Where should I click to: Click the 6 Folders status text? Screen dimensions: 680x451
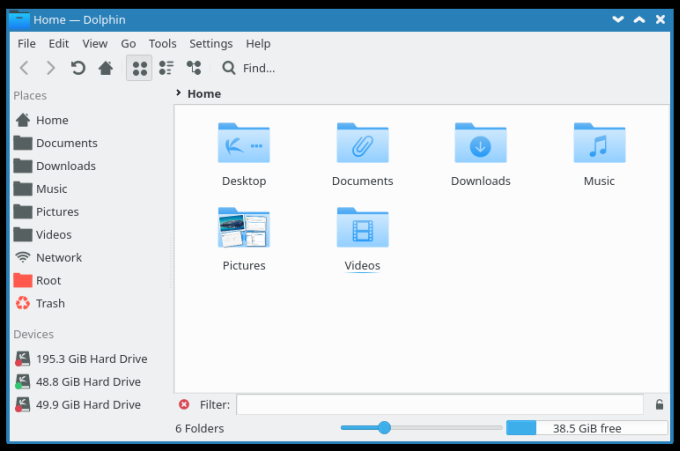(200, 428)
